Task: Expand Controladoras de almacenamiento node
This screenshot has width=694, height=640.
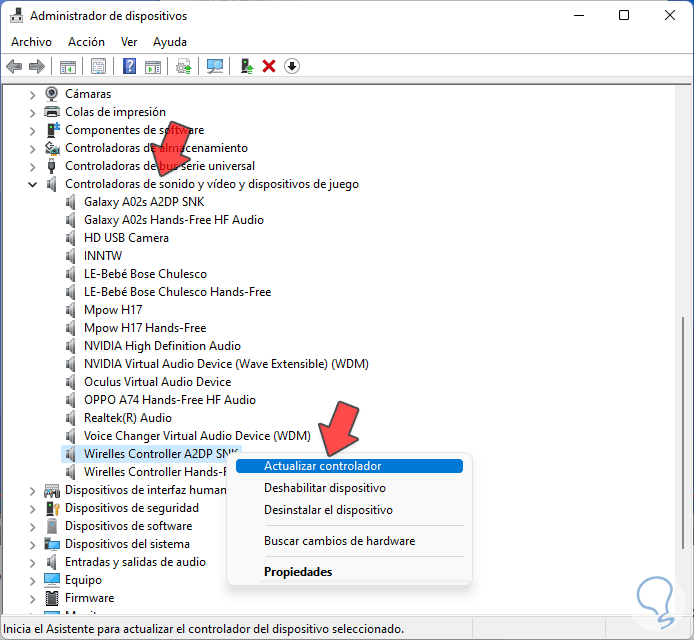Action: coord(32,149)
